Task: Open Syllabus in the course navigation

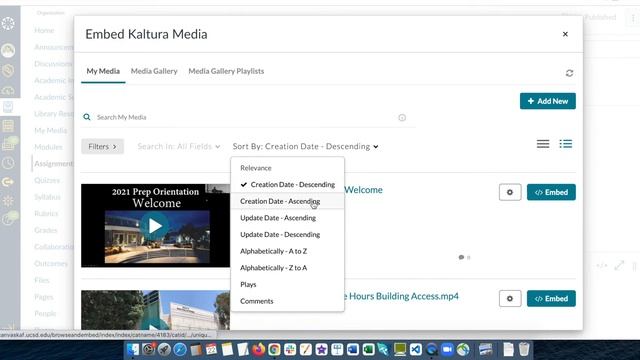Action: click(x=47, y=197)
